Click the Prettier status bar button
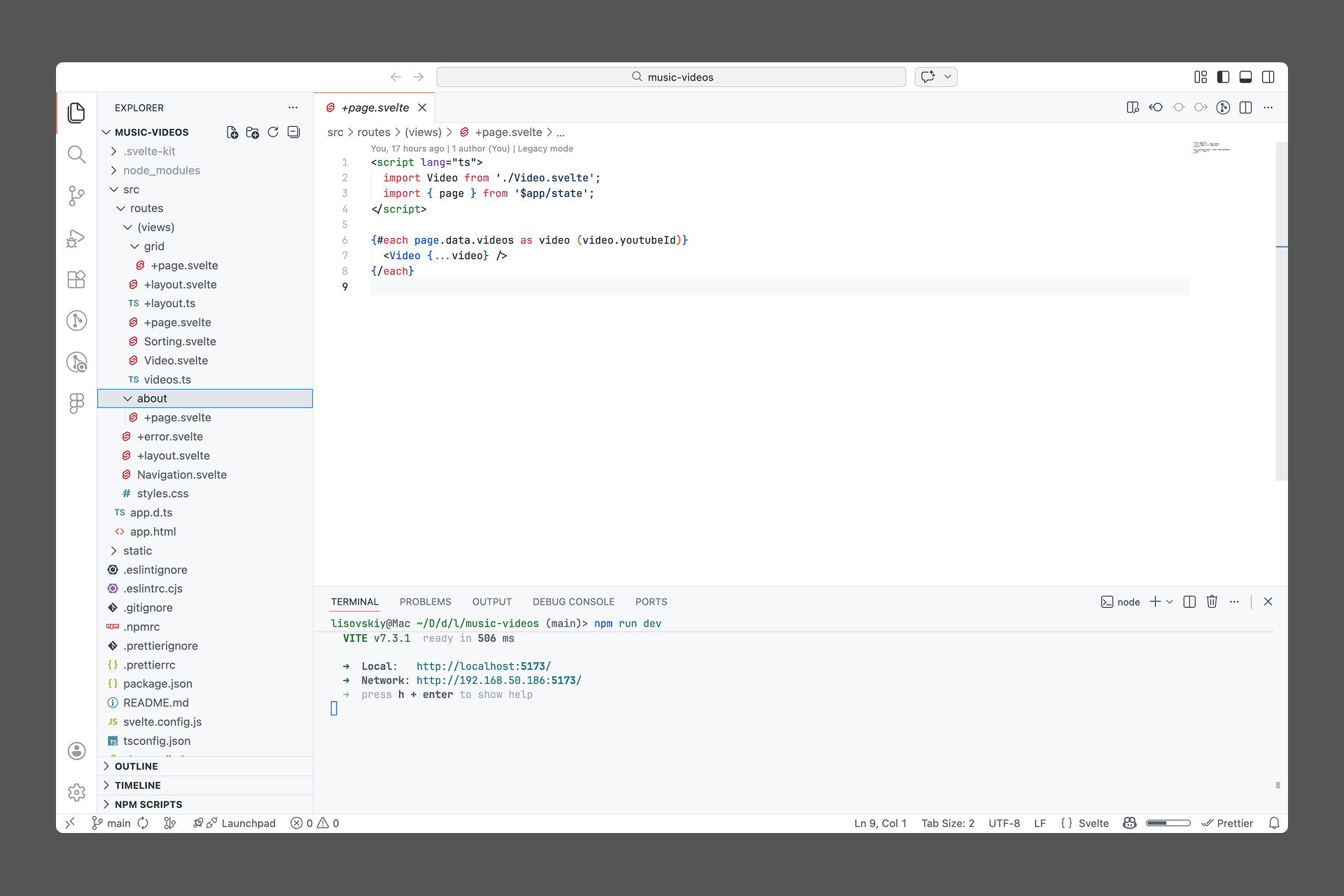 [x=1228, y=823]
